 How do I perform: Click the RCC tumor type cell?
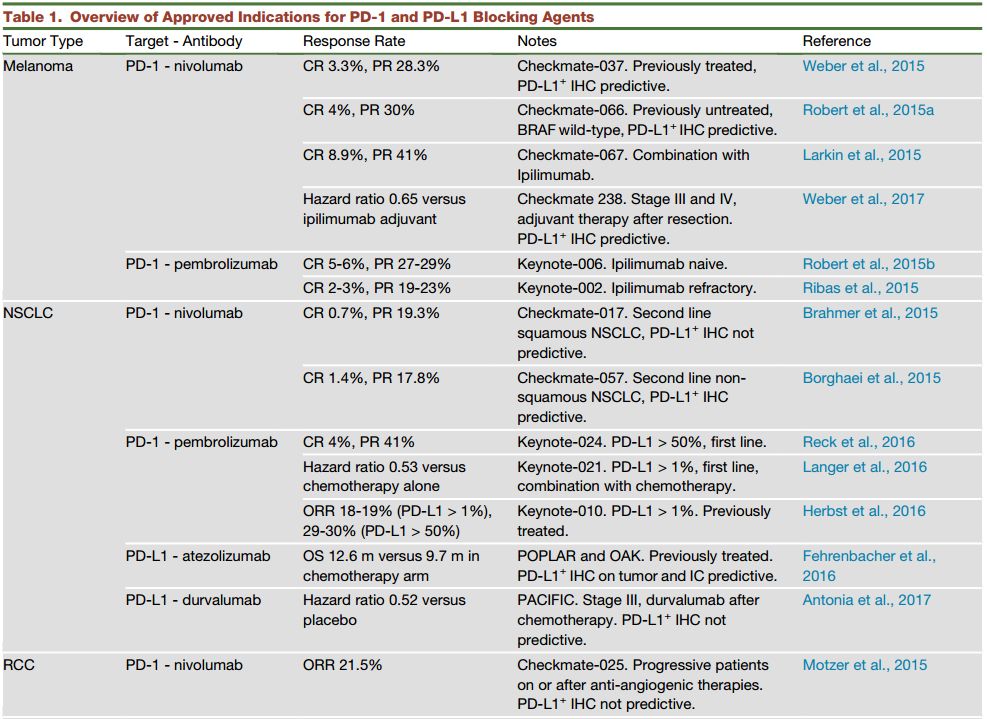tap(19, 665)
